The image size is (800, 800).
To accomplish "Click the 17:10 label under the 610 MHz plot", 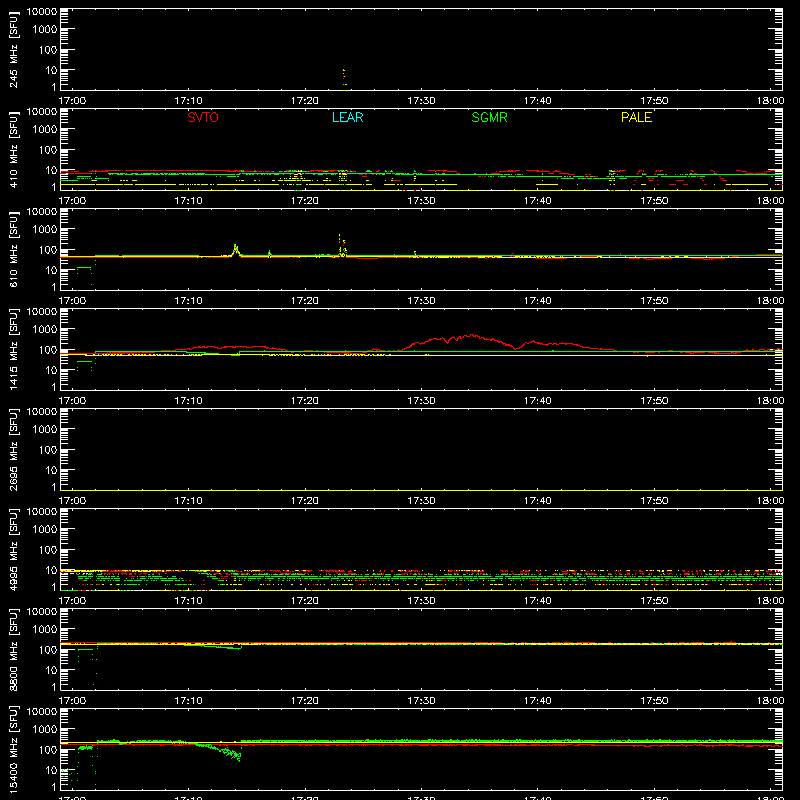I will point(188,301).
